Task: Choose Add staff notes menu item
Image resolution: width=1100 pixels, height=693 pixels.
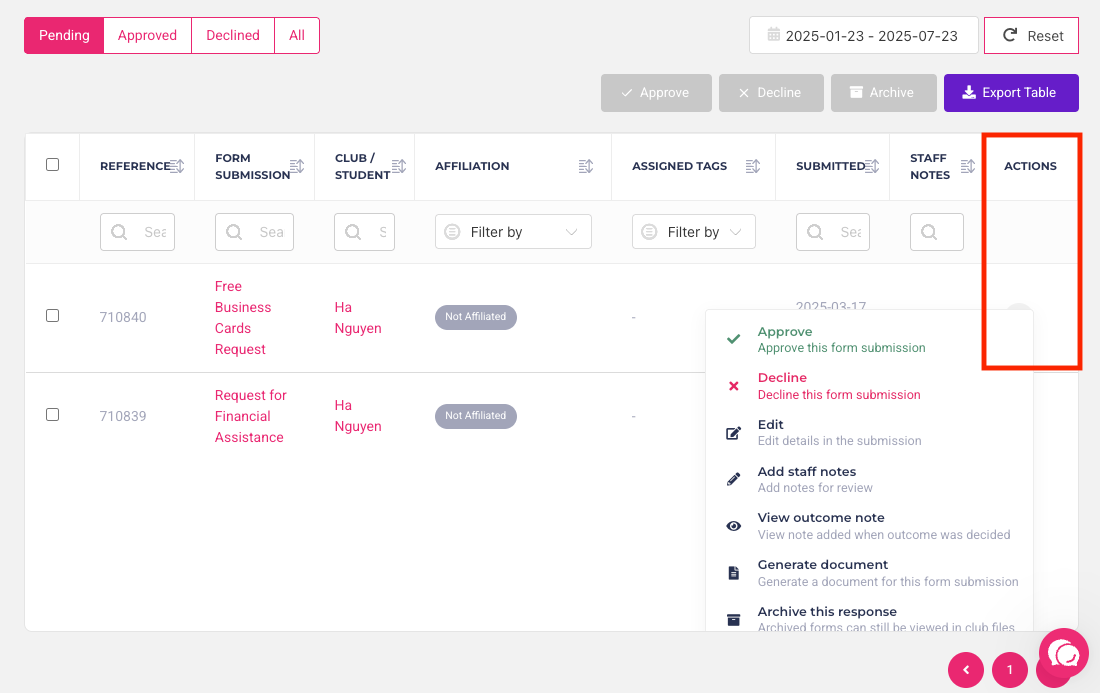Action: (869, 480)
